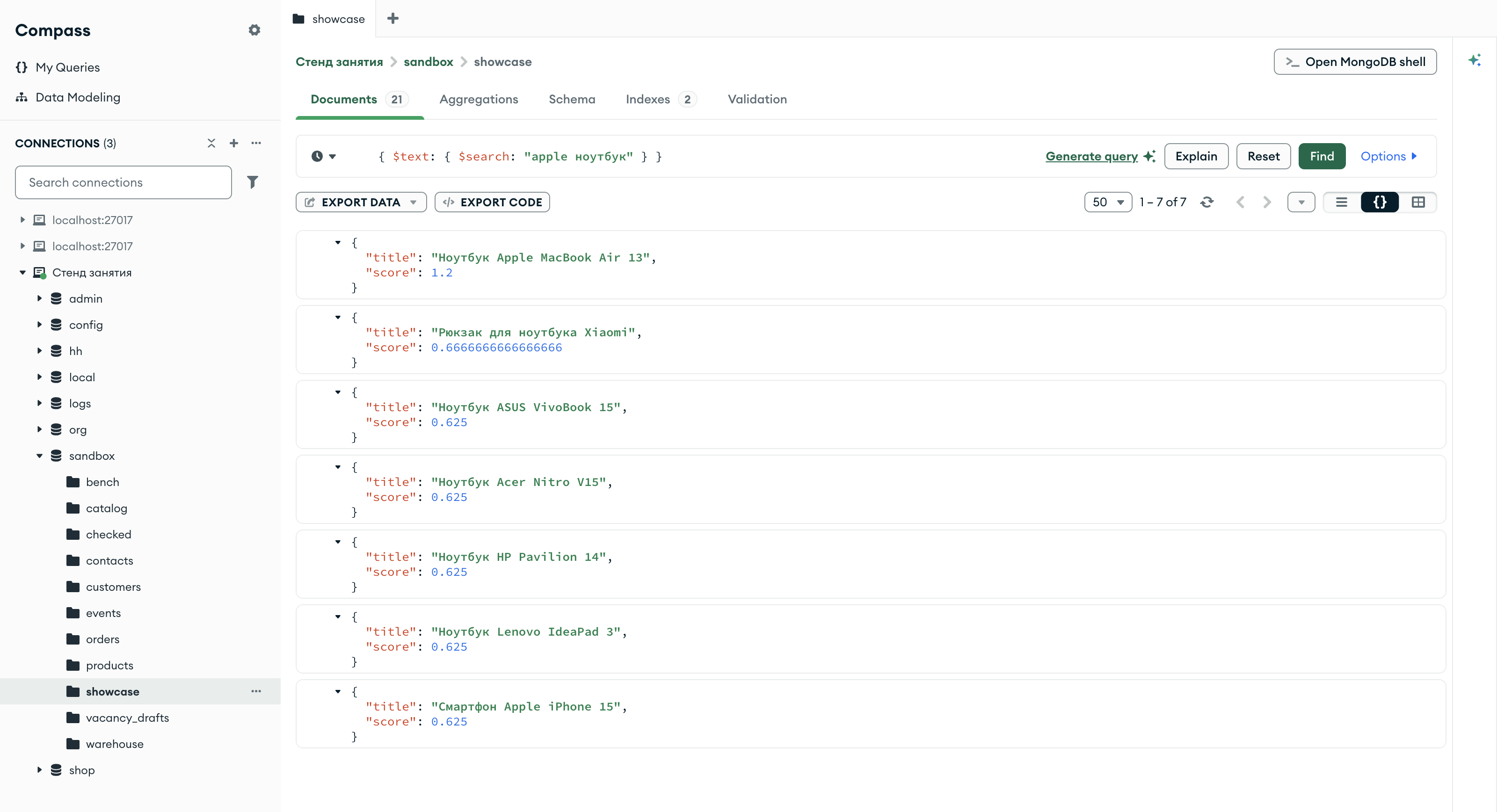Open MongoDB shell
The height and width of the screenshot is (812, 1497).
[x=1355, y=62]
